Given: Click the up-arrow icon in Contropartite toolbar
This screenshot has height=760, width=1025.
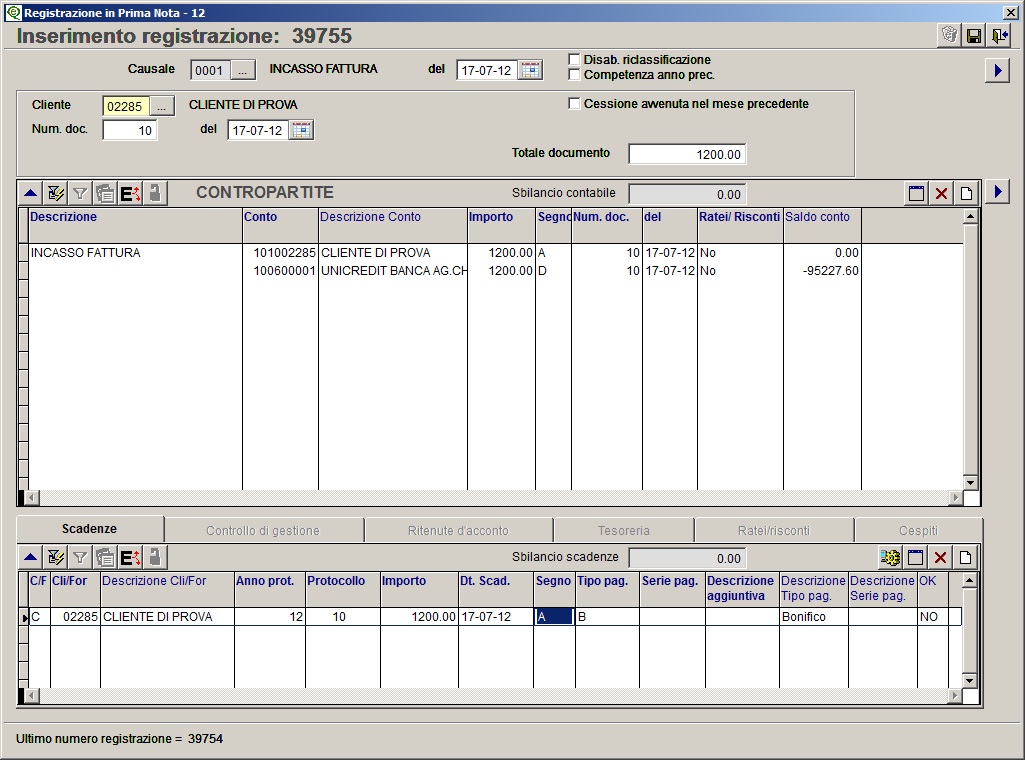Looking at the screenshot, I should tap(30, 193).
